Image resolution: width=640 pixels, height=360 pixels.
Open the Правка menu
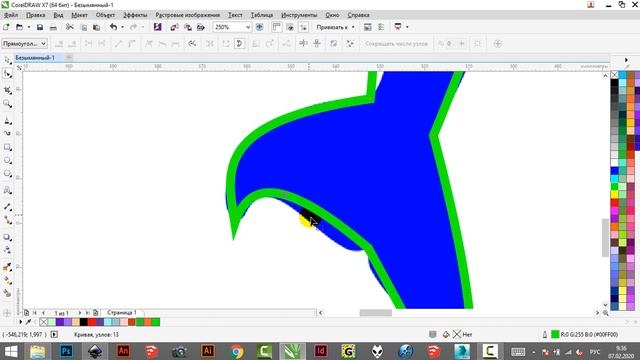pyautogui.click(x=36, y=15)
